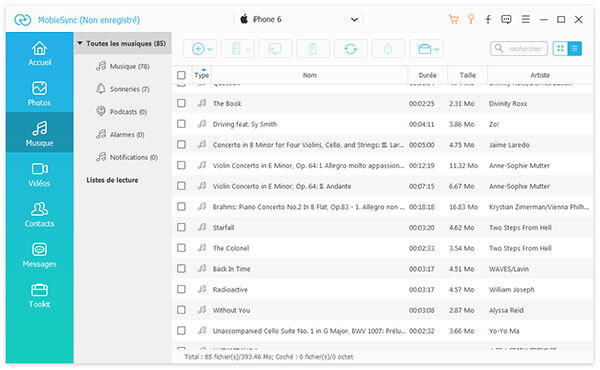Check the box for Violin Concerto Andante
600x370 pixels.
pyautogui.click(x=181, y=186)
